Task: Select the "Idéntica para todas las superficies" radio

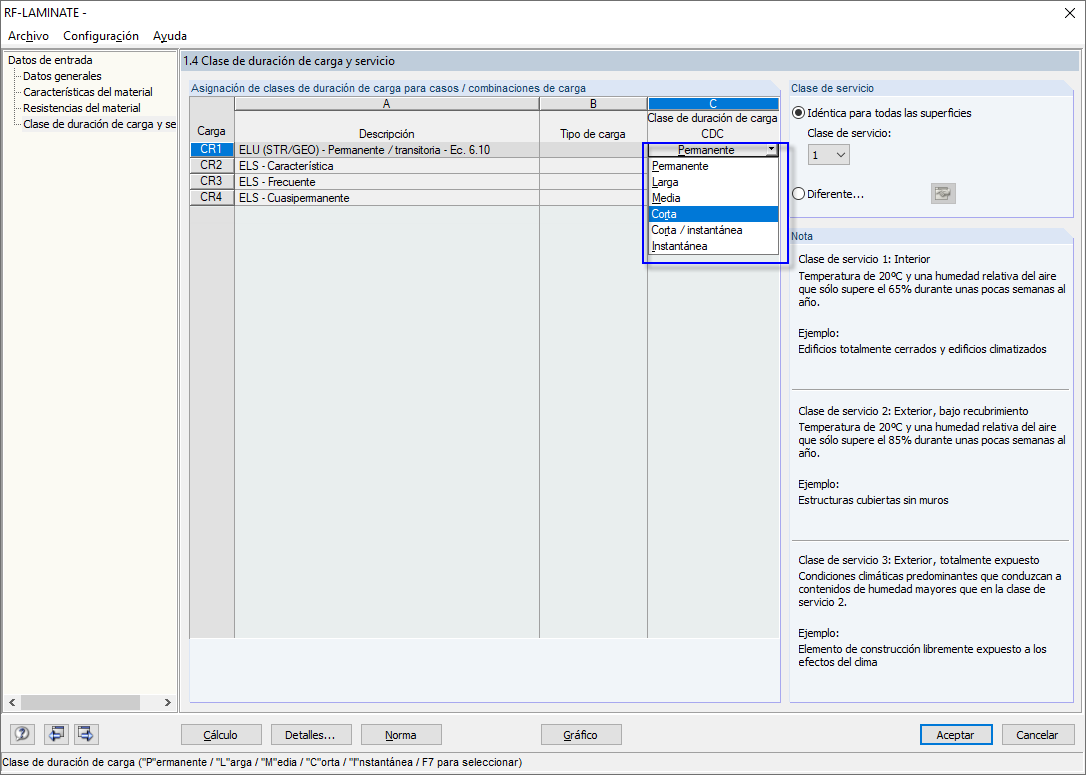Action: (798, 113)
